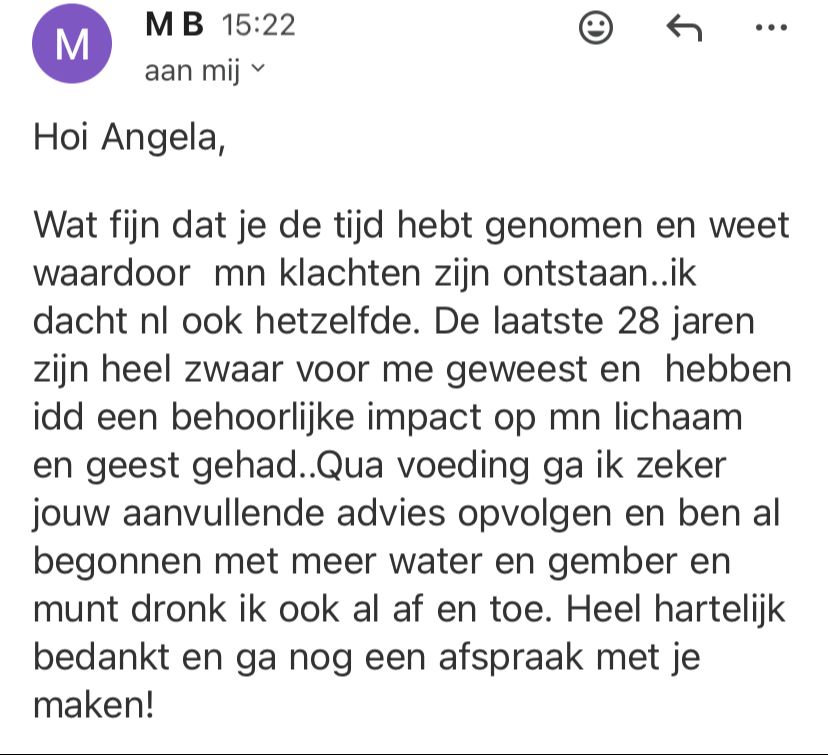The width and height of the screenshot is (828, 755).
Task: Add an emoji reaction to the email
Action: [596, 29]
